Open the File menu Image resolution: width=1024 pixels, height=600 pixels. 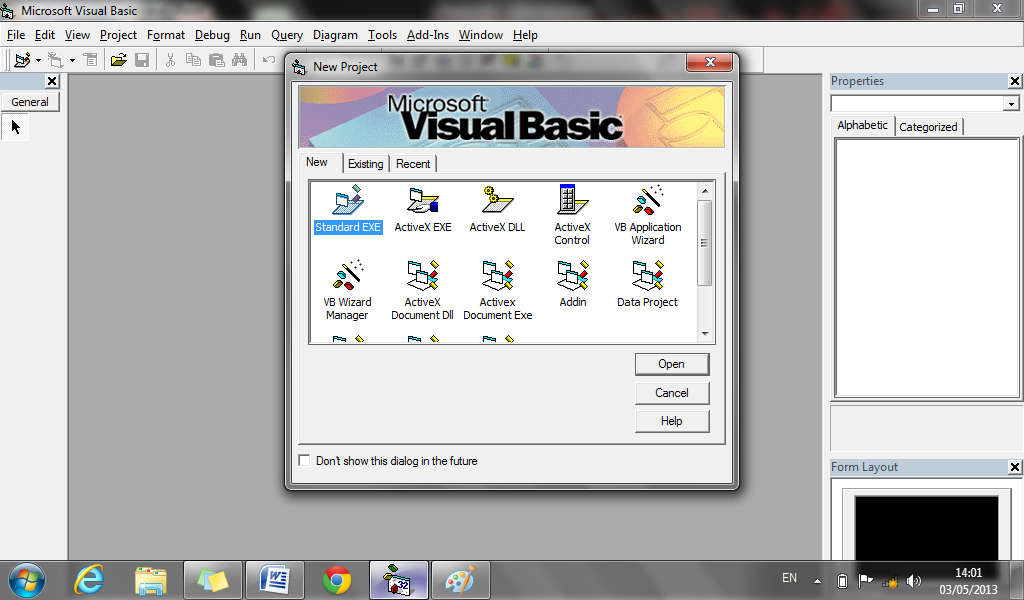pyautogui.click(x=16, y=35)
